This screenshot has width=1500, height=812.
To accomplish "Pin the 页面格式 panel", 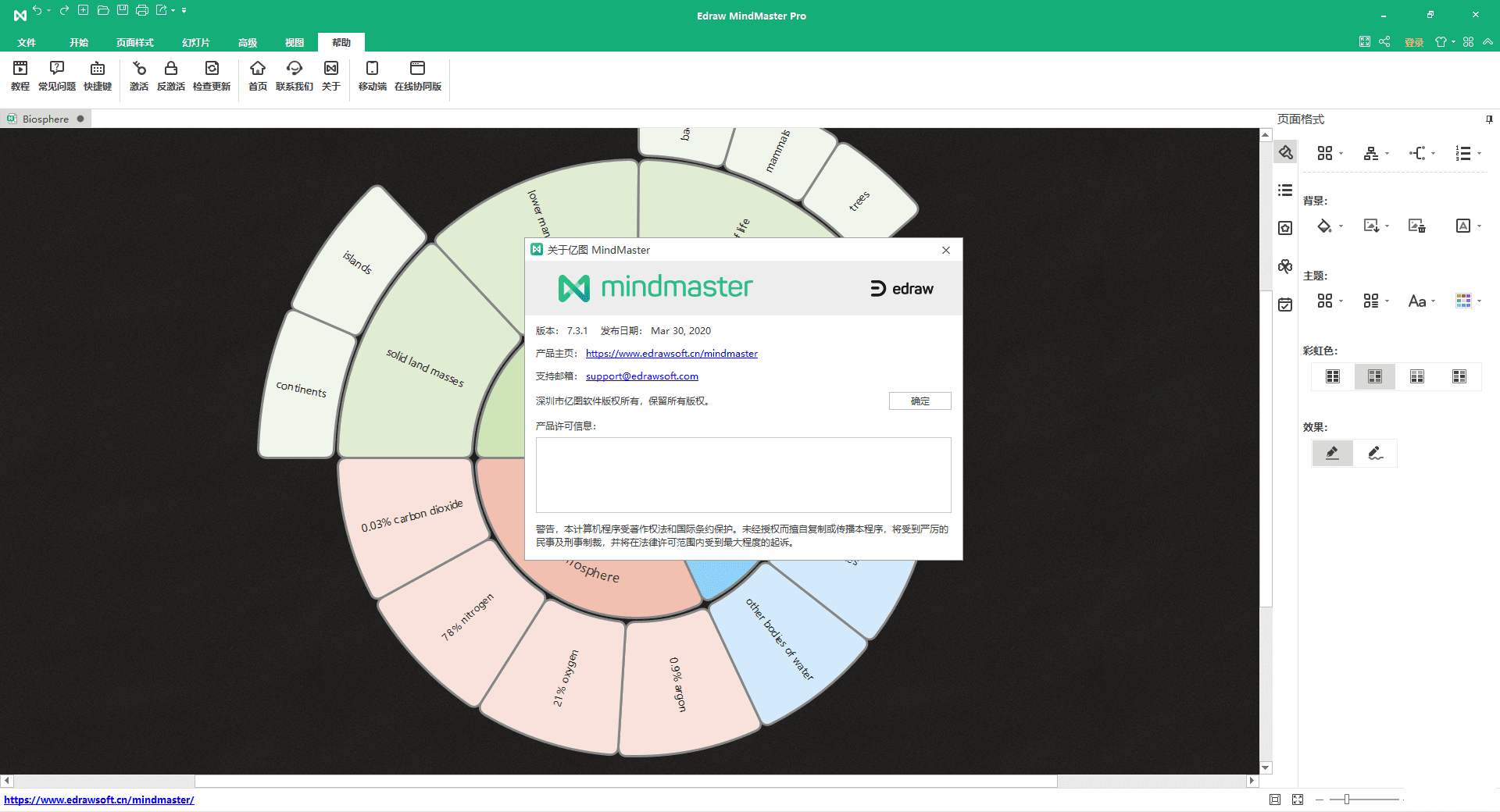I will click(1489, 119).
